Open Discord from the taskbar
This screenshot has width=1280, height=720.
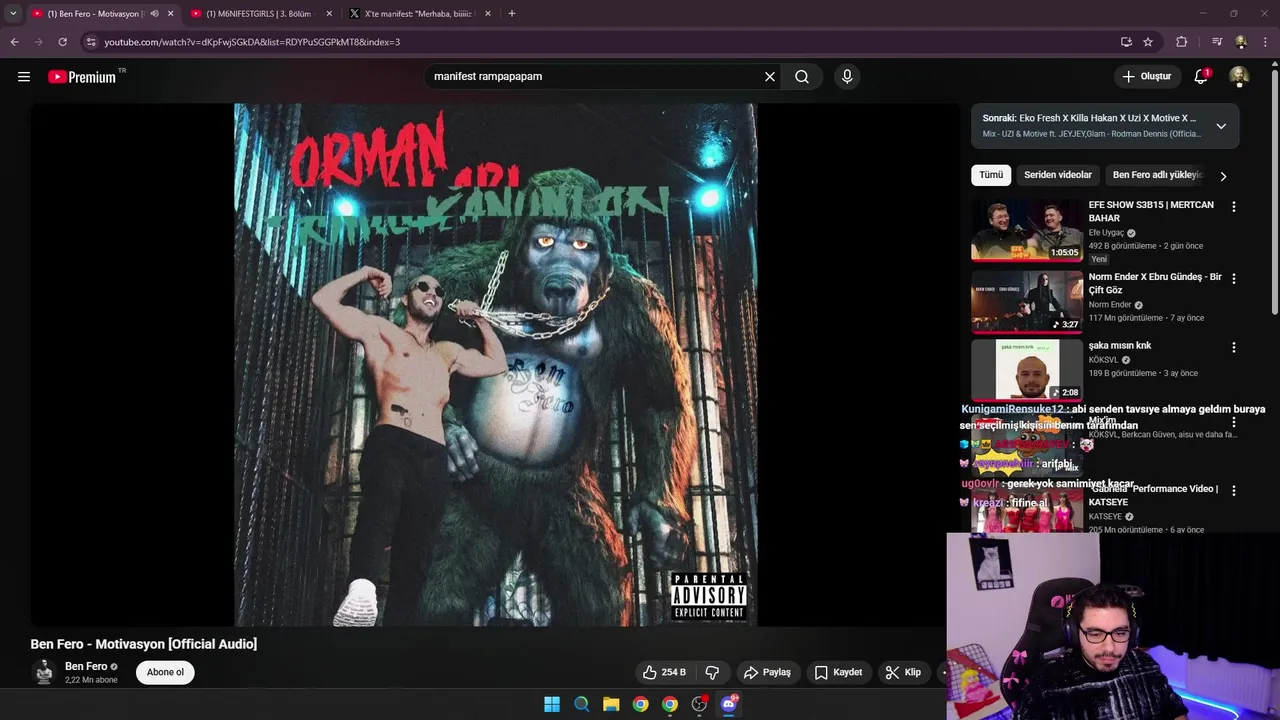click(x=729, y=704)
